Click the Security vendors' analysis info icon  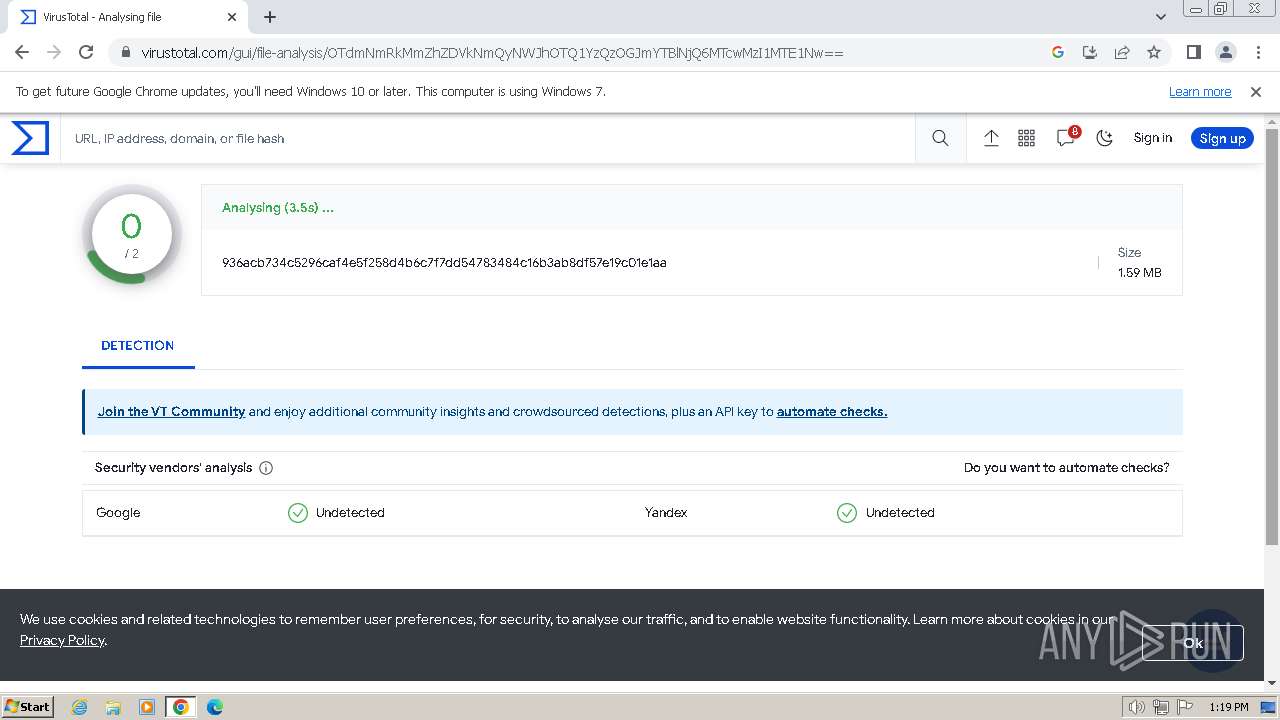click(x=266, y=468)
